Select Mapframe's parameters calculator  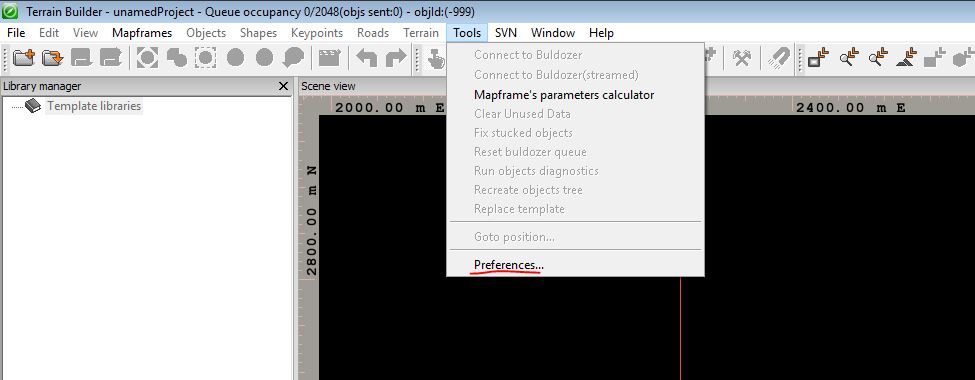click(x=576, y=95)
